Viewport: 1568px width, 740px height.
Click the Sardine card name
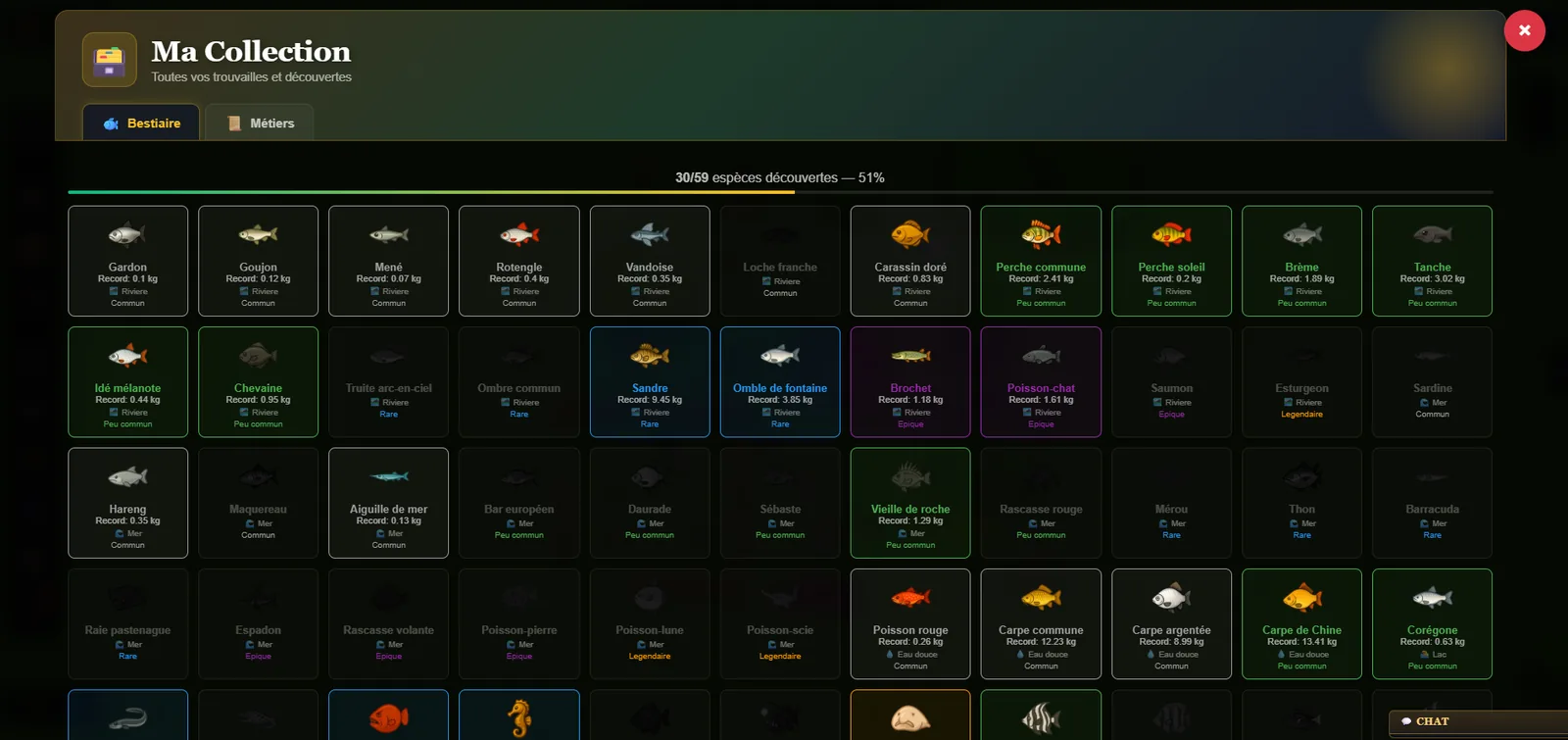pos(1432,388)
